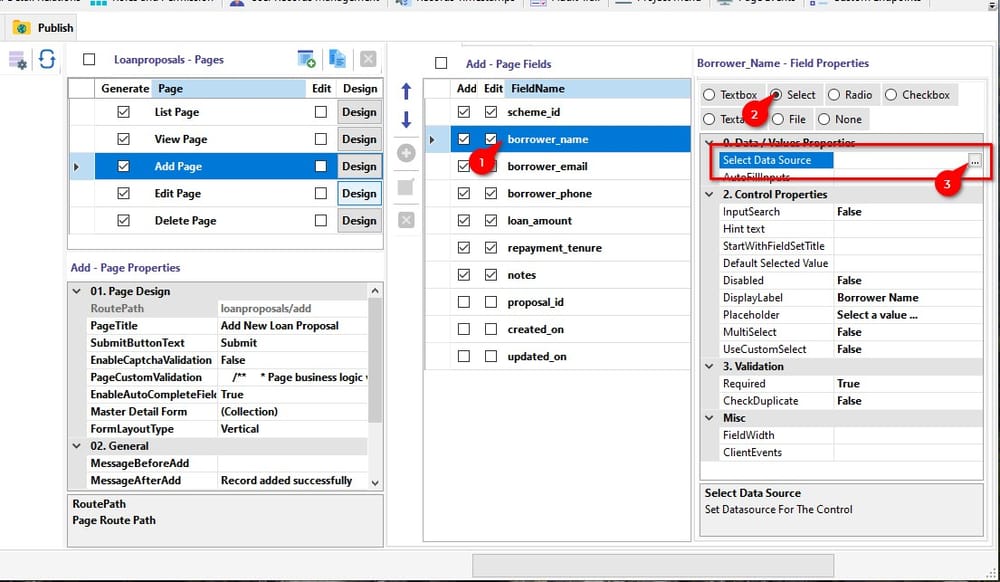Move selected field down with blue arrow
Viewport: 1000px width, 582px height.
pyautogui.click(x=406, y=120)
